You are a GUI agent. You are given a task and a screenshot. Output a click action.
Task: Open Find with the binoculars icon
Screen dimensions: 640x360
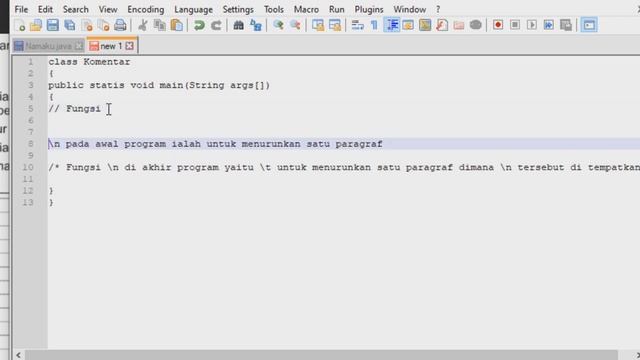click(x=238, y=25)
